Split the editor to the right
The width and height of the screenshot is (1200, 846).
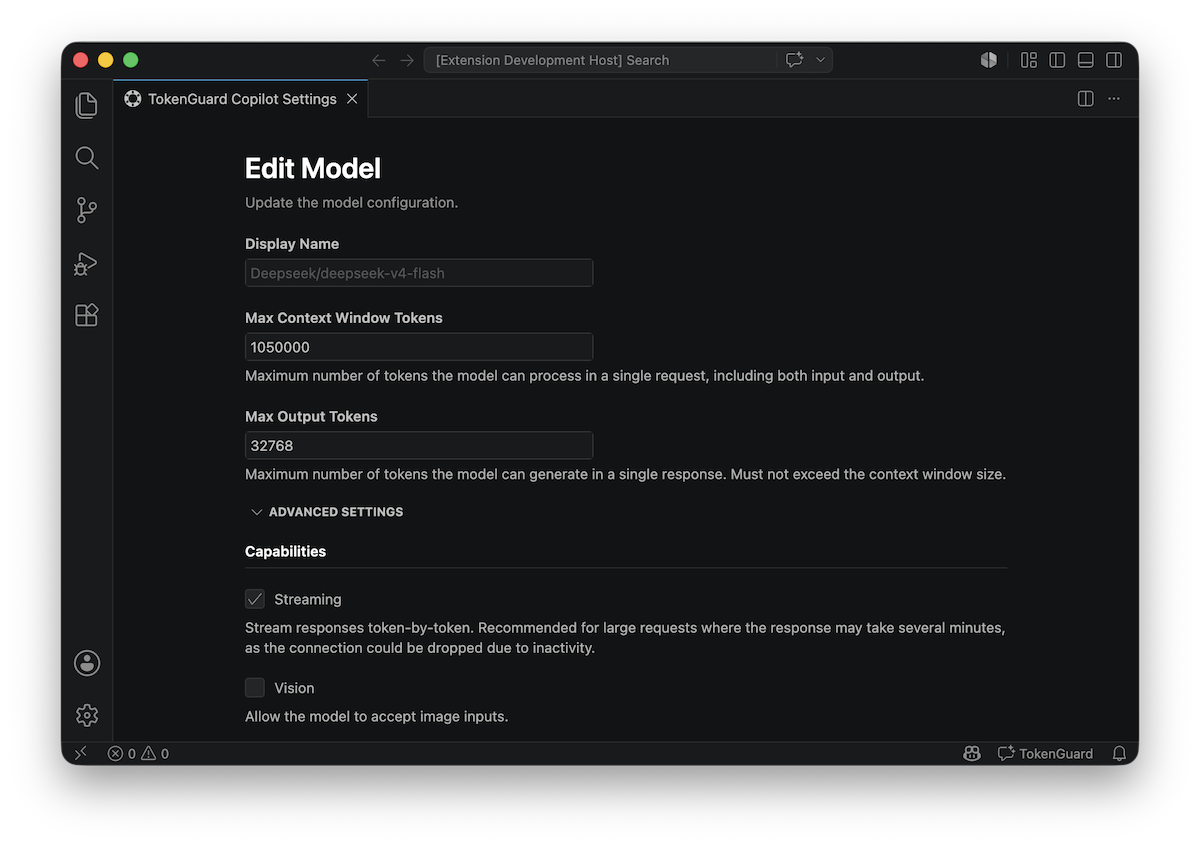1085,99
